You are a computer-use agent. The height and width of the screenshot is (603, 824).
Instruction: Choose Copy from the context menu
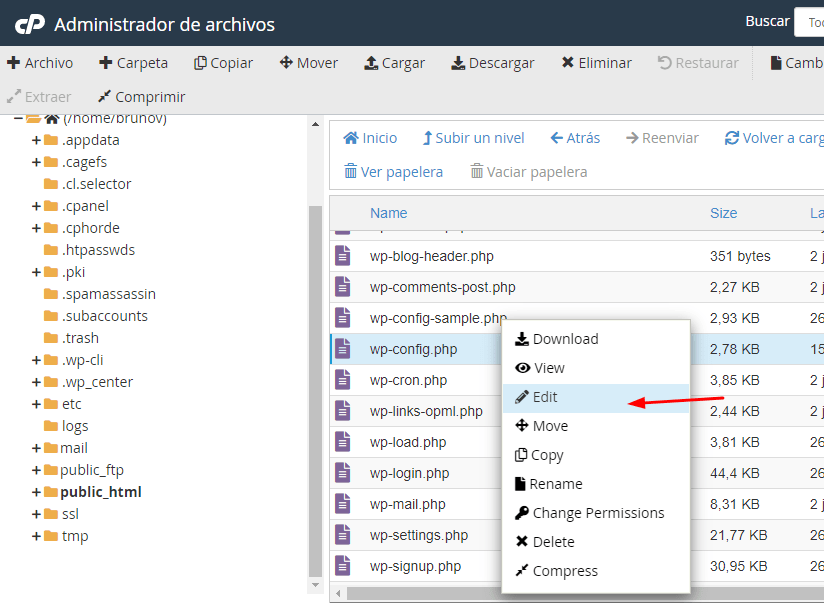pos(595,455)
